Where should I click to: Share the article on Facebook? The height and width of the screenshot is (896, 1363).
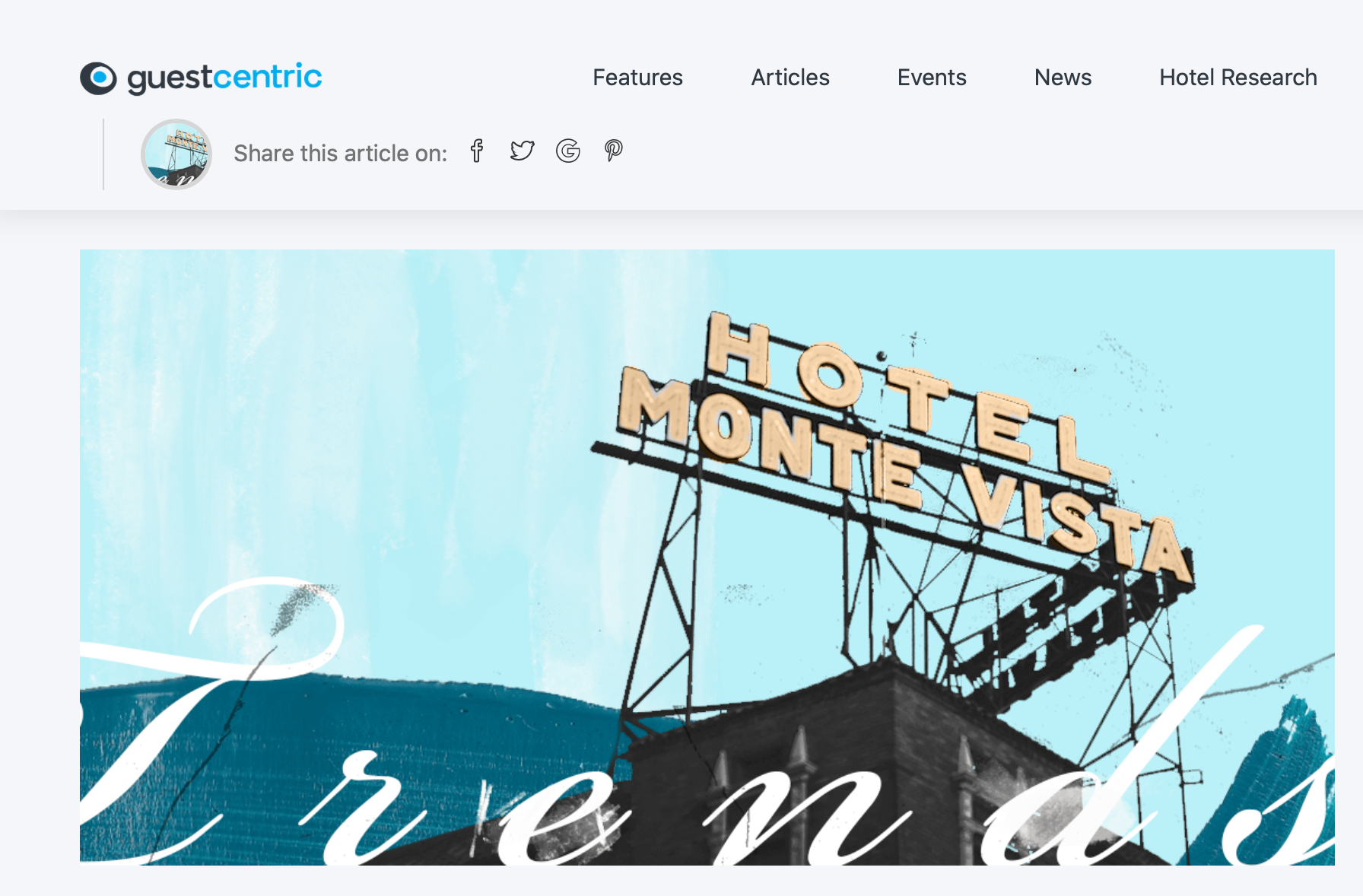pos(477,151)
